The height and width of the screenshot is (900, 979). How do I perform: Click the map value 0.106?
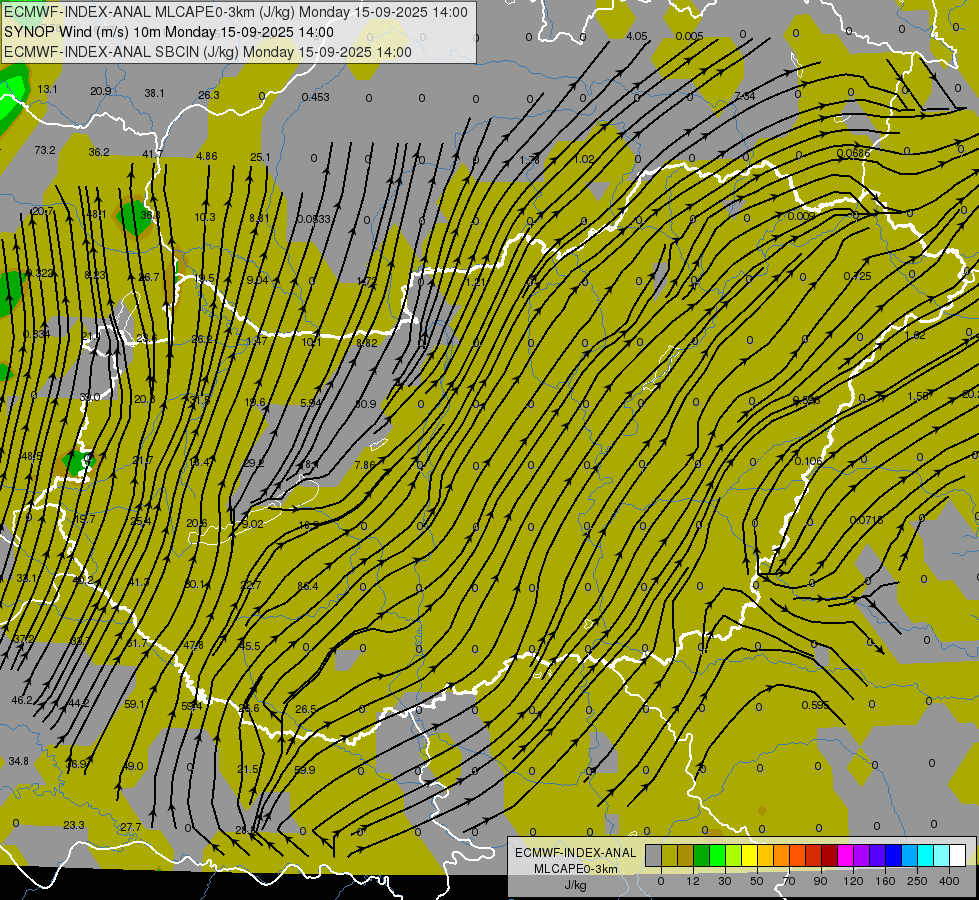pos(809,461)
